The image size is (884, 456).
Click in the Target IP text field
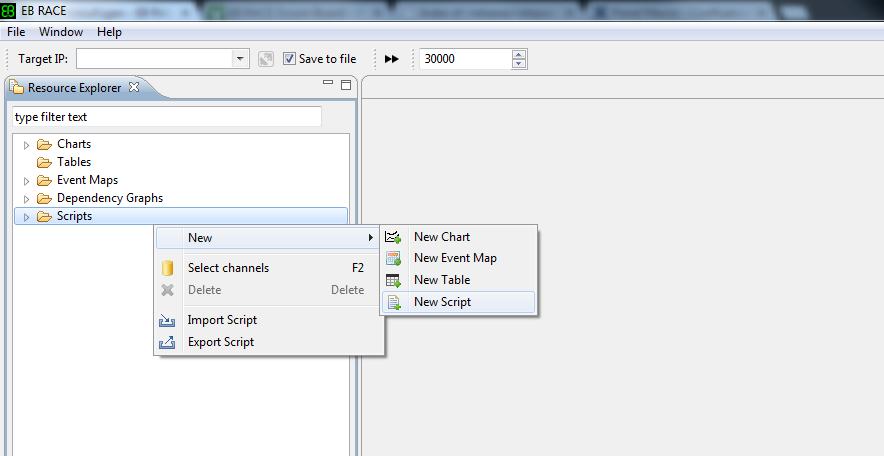[x=154, y=59]
